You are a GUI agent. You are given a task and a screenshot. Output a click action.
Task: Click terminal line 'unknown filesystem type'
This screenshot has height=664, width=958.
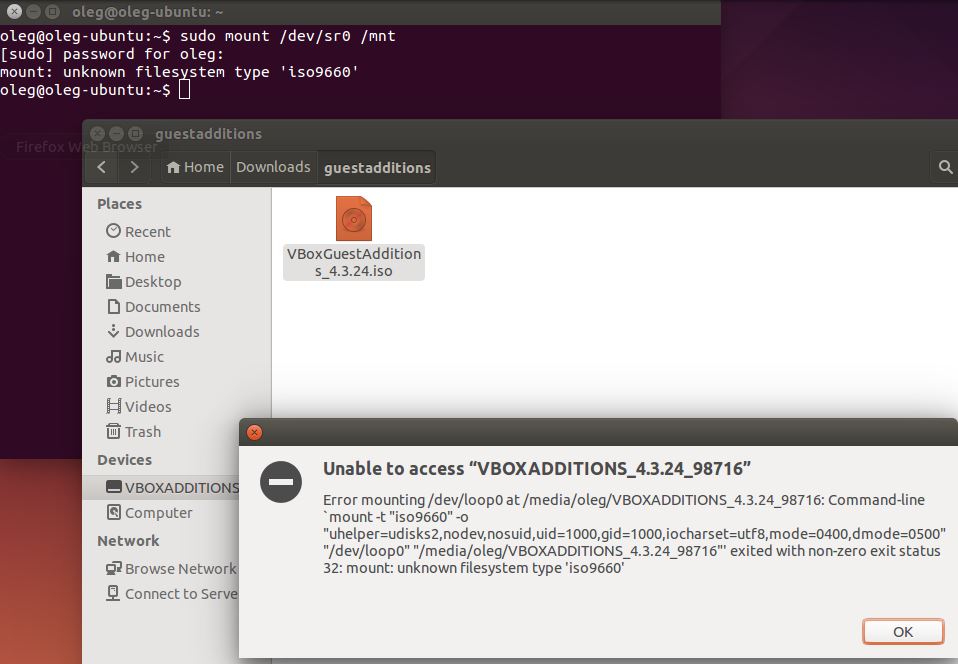pos(179,72)
